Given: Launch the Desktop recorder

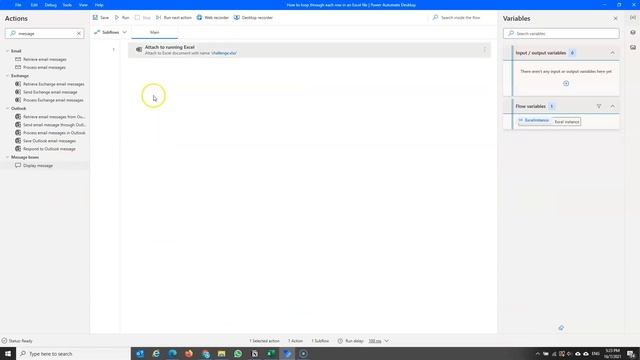Looking at the screenshot, I should [253, 18].
